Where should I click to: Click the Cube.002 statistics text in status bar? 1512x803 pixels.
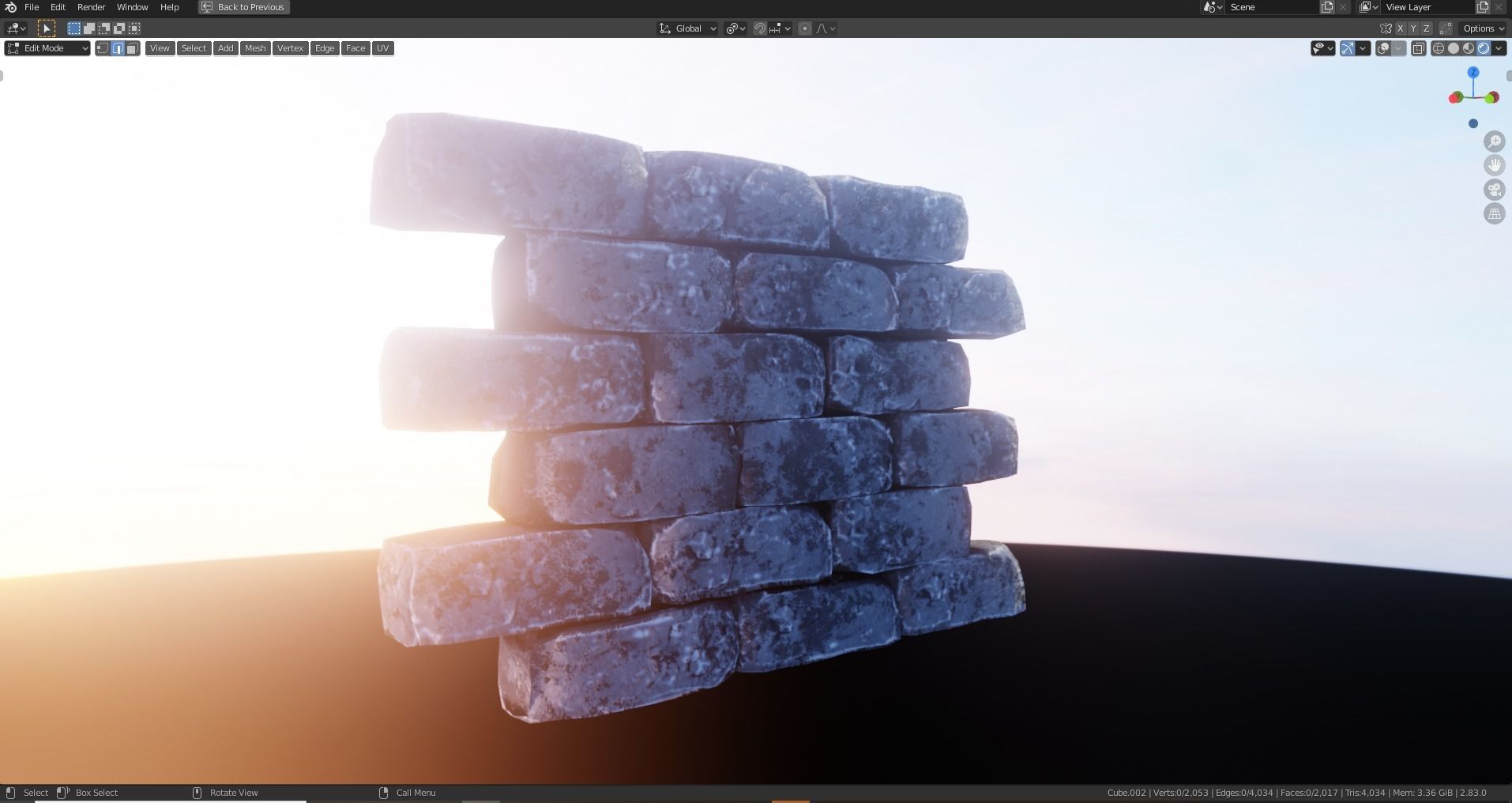click(1296, 793)
